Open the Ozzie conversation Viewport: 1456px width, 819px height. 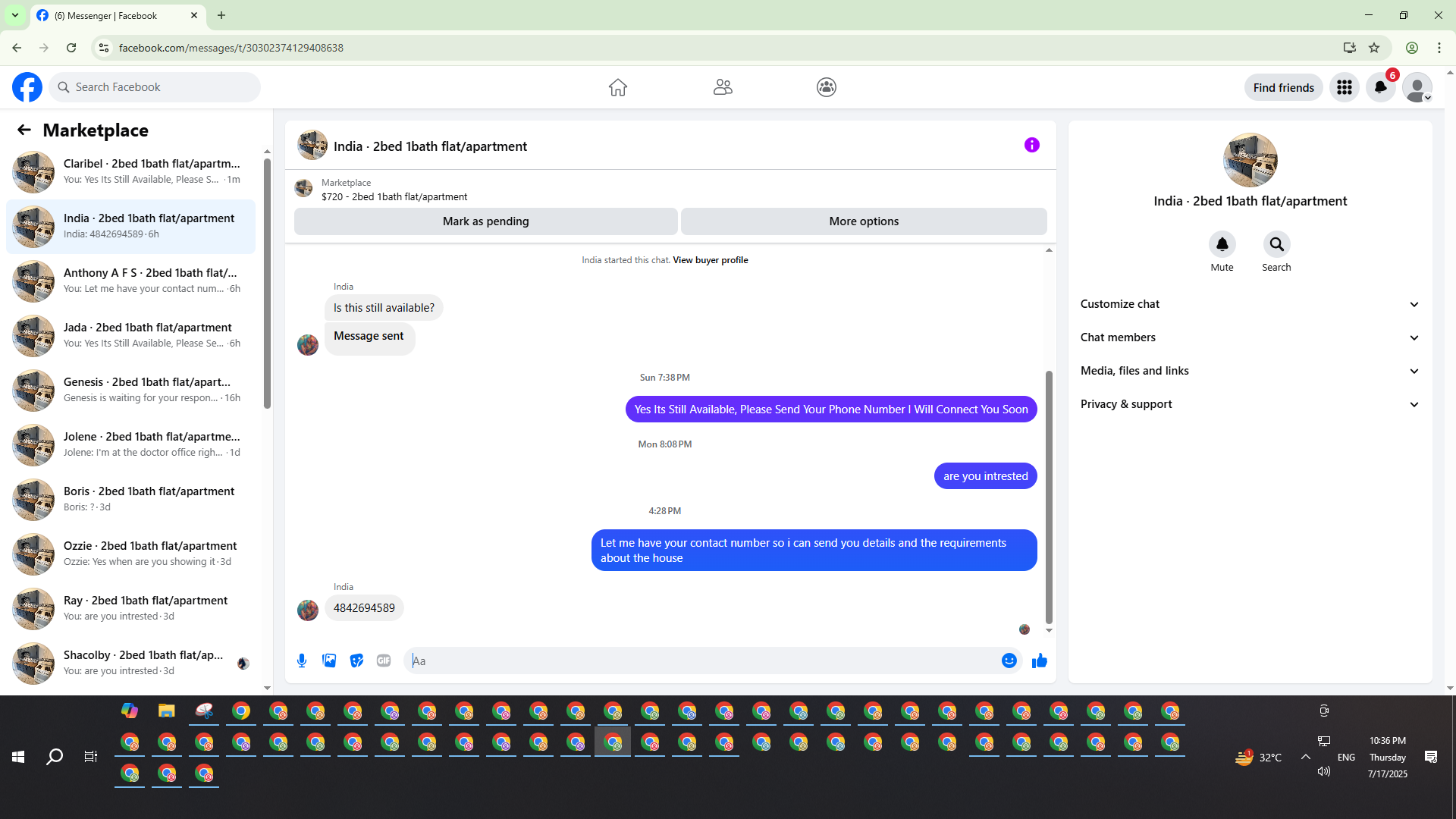tap(130, 554)
